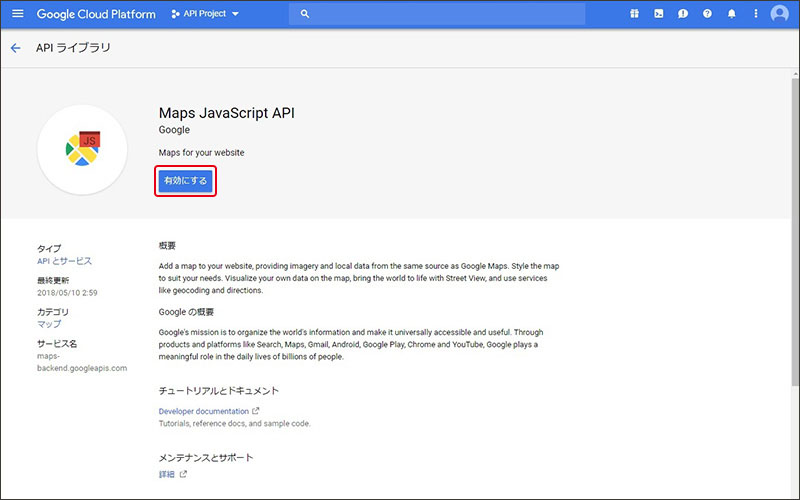Click 'Tutorials, reference docs, and sample code.' text
This screenshot has height=500, width=800.
coord(234,423)
